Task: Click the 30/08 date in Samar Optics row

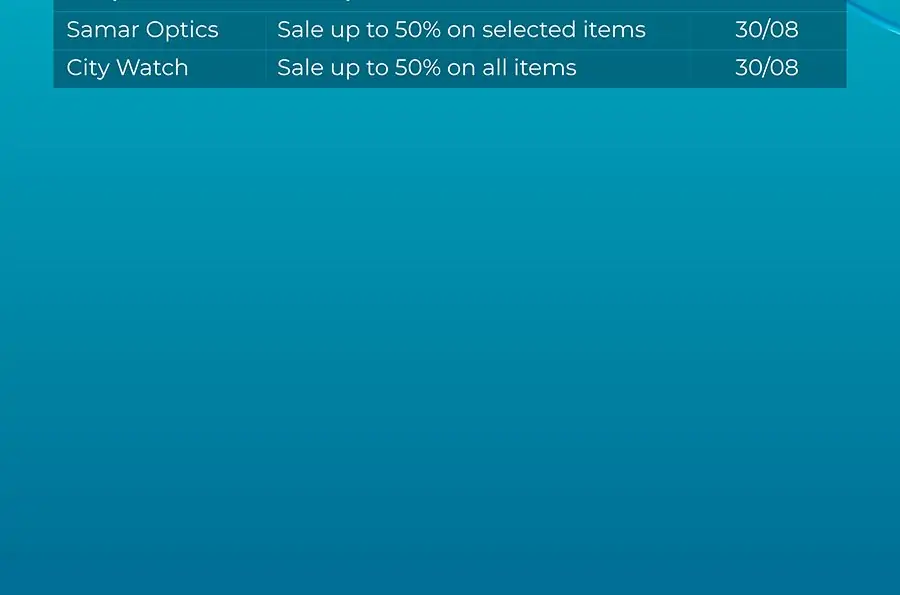Action: [766, 30]
